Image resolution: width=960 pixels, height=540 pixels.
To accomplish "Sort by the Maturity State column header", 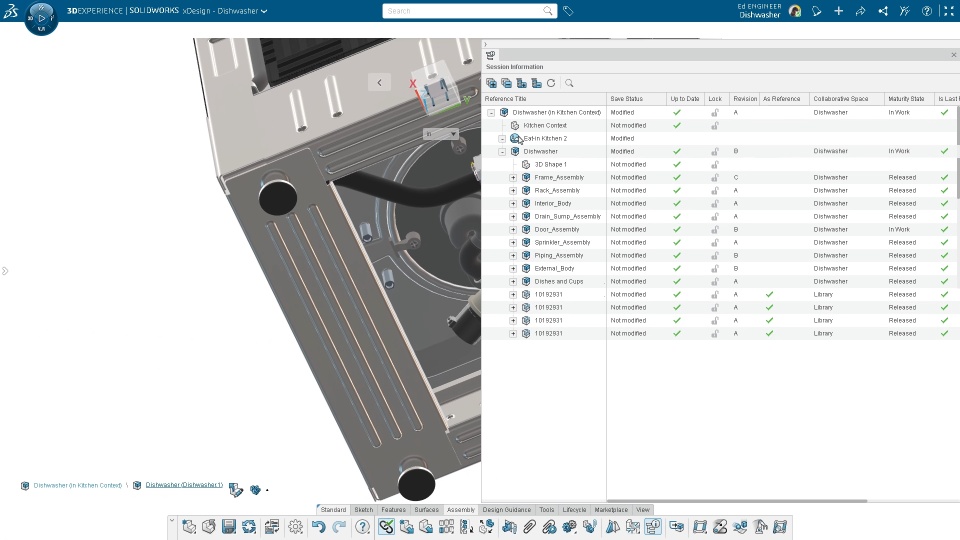I will pyautogui.click(x=908, y=99).
